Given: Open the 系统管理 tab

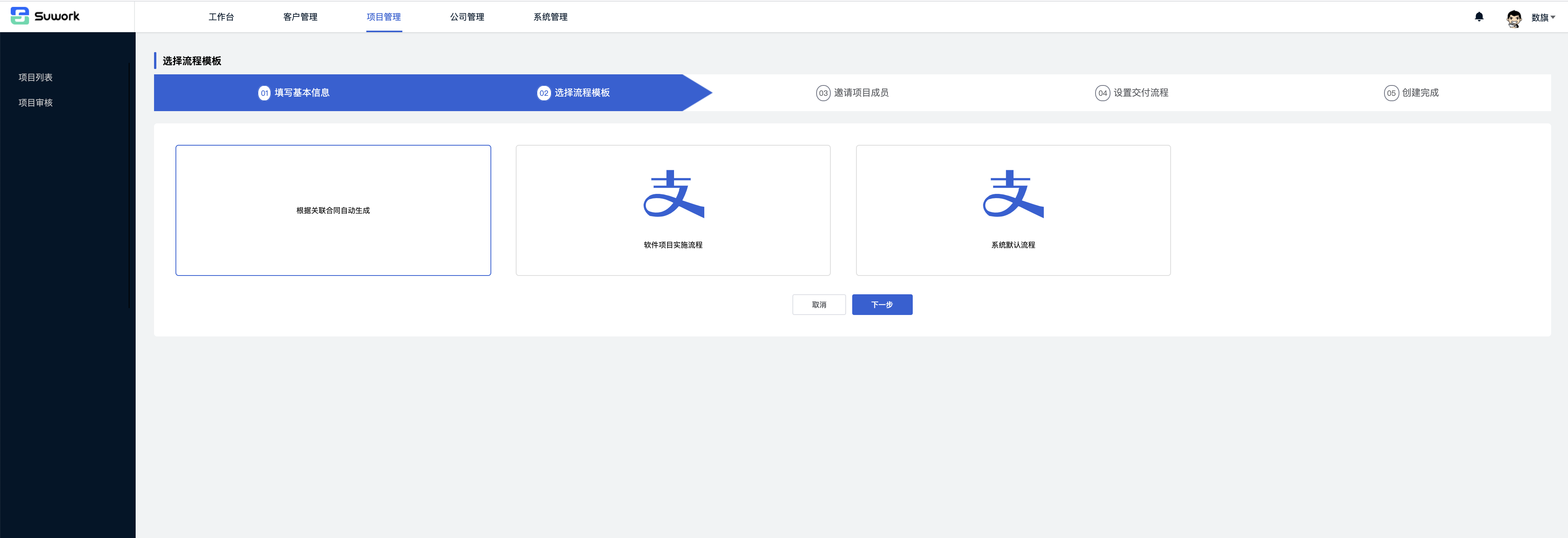Looking at the screenshot, I should click(x=550, y=17).
